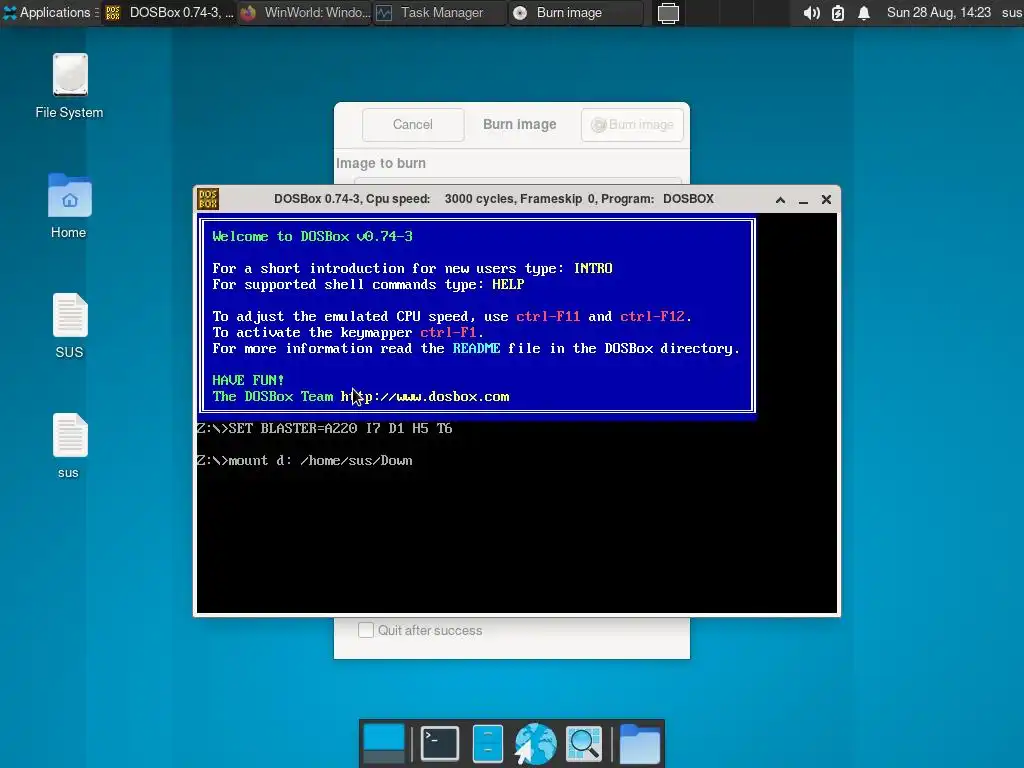Click the SET BLASTER line

coord(325,428)
